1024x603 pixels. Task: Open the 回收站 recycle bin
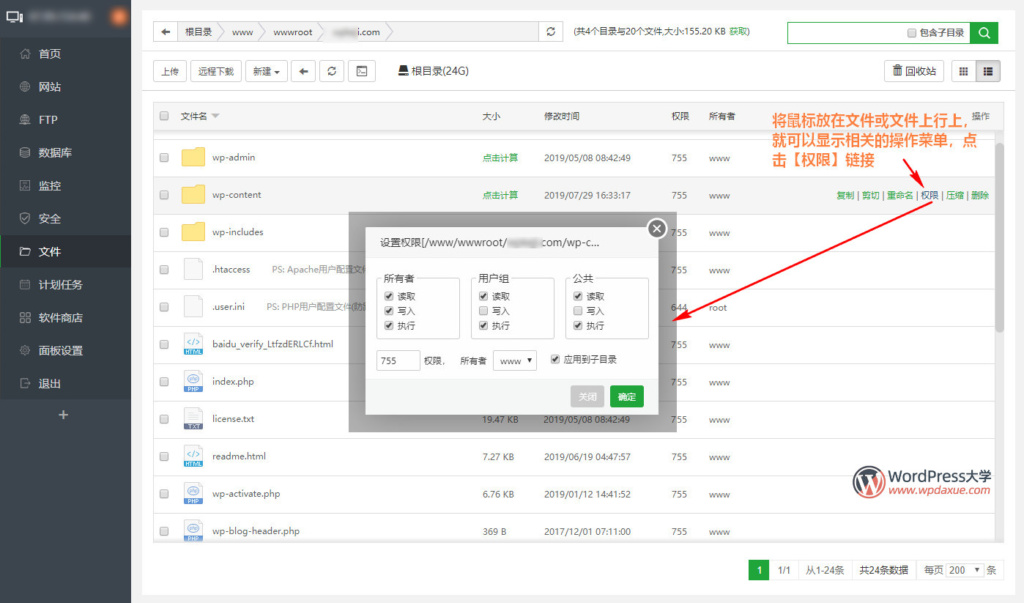click(914, 71)
